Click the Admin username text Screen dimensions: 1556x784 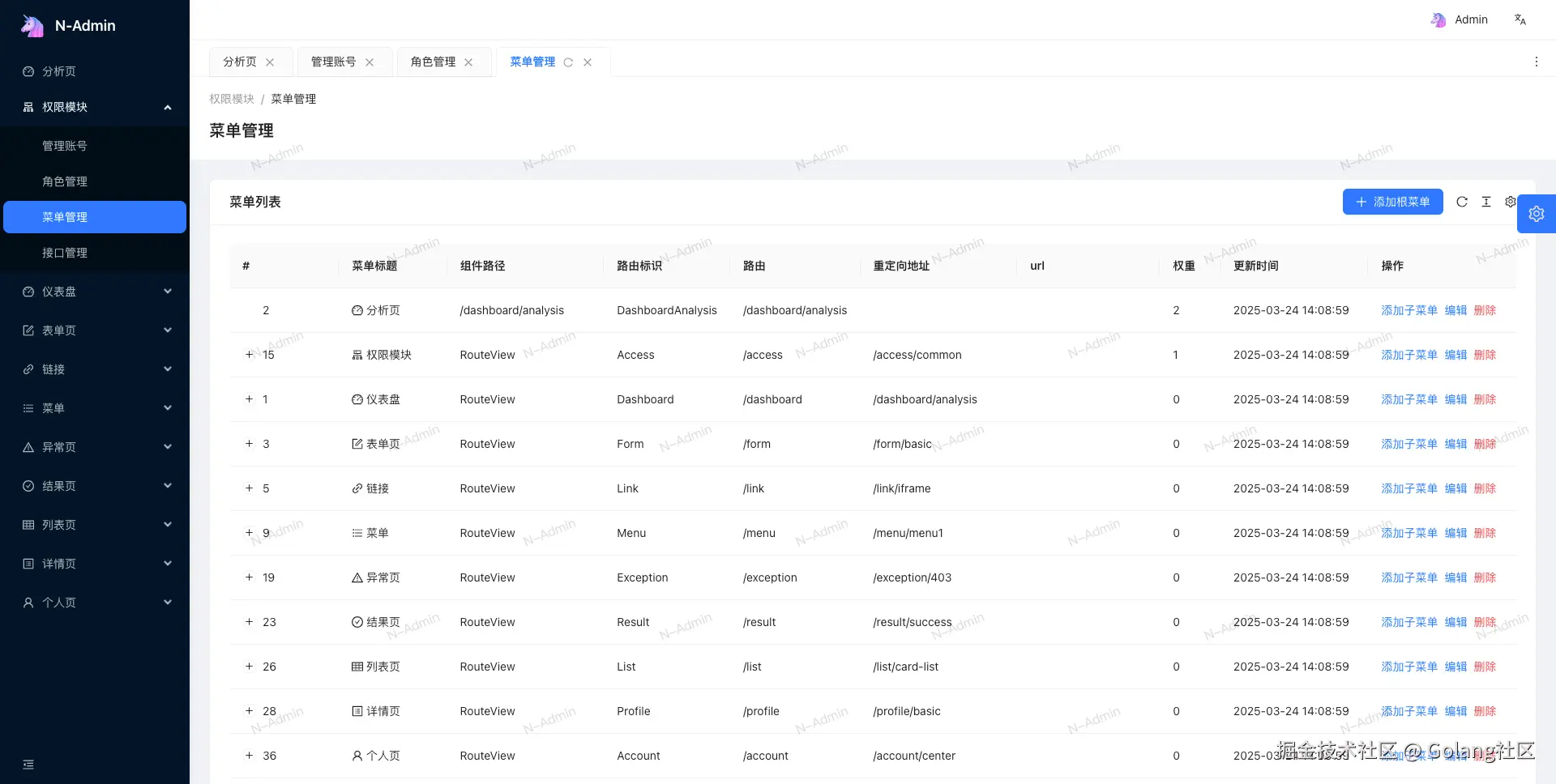1471,19
